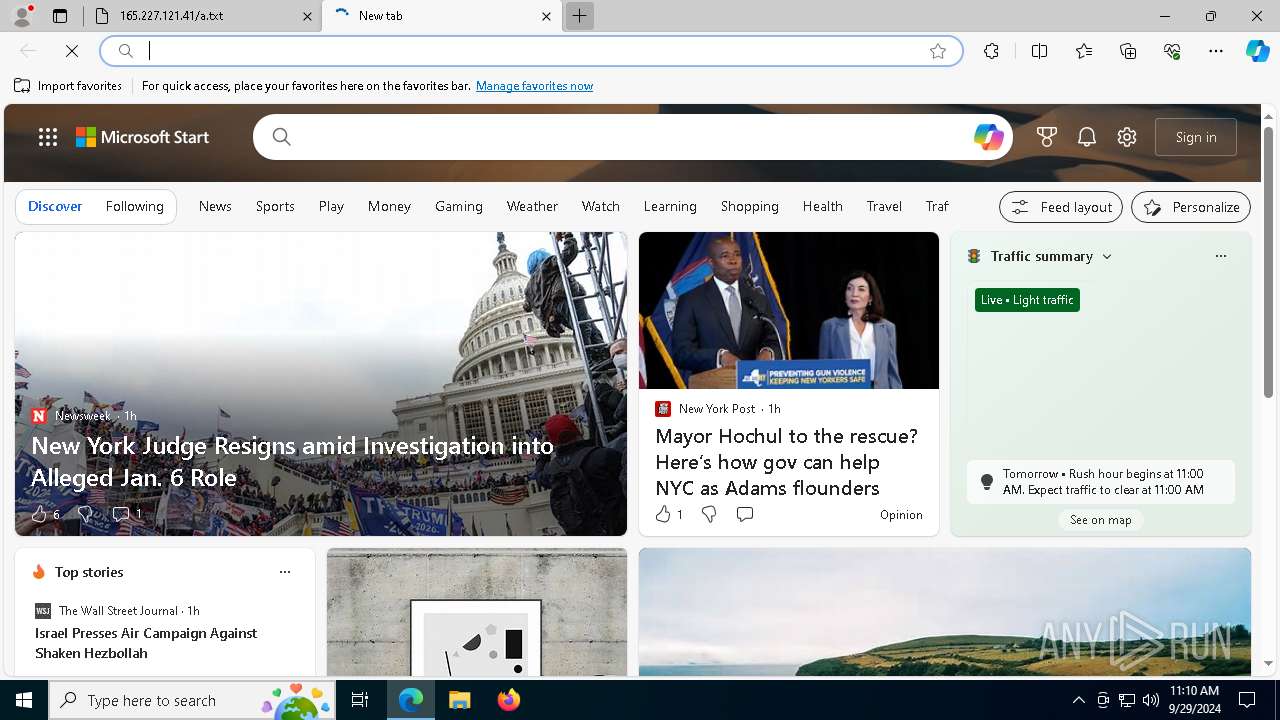
Task: Open Feed layout options
Action: click(1061, 207)
